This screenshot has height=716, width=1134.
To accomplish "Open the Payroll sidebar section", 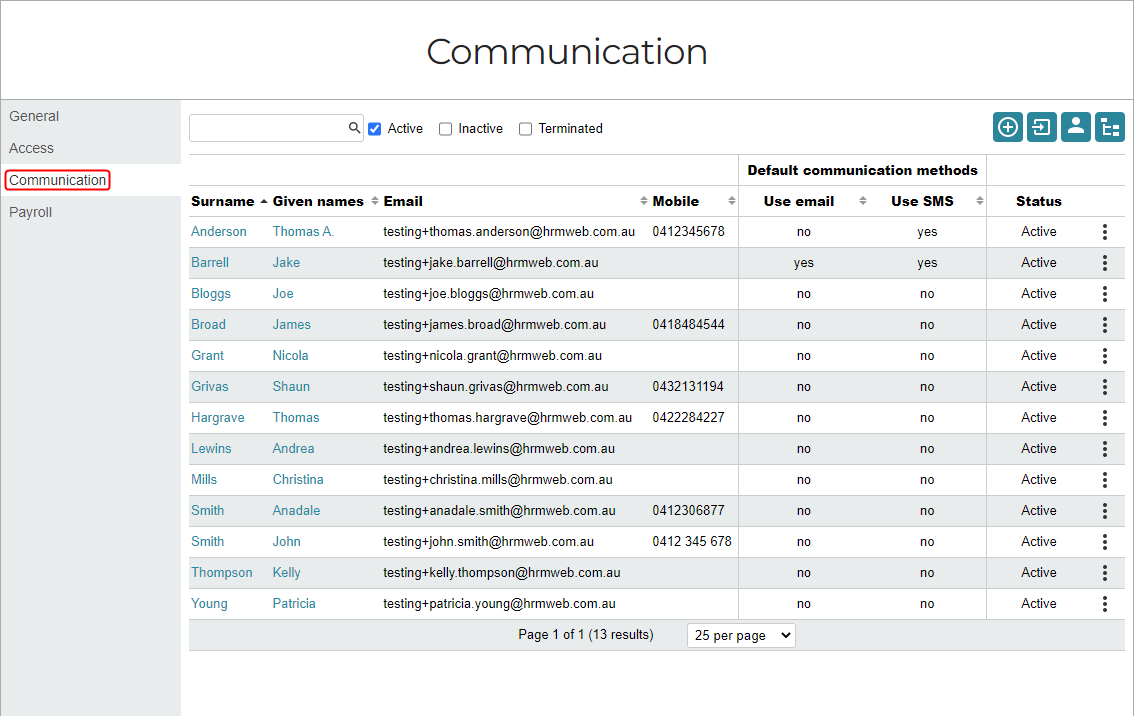I will [x=30, y=212].
